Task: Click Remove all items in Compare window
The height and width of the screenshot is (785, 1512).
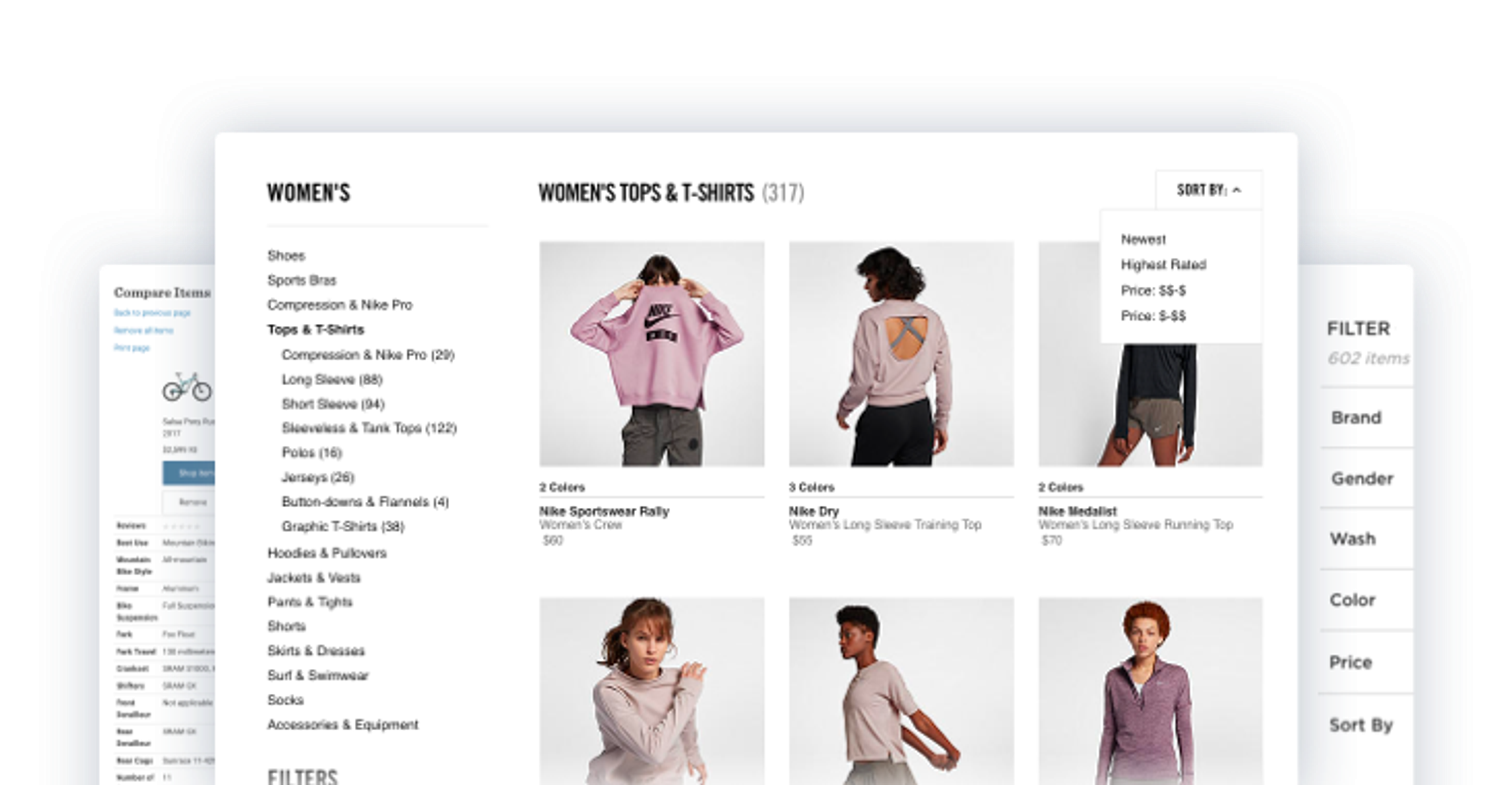Action: coord(143,330)
